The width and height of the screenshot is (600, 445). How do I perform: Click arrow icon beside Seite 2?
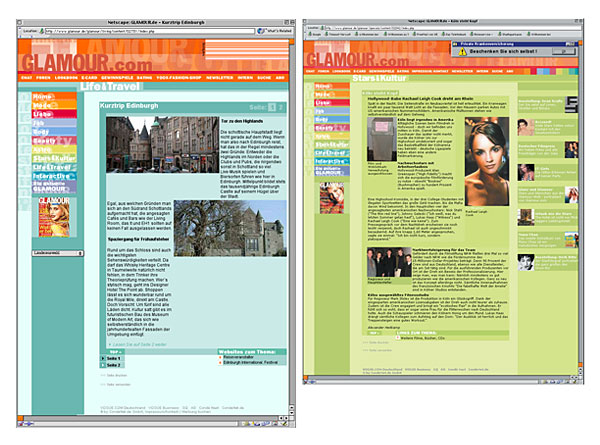(103, 365)
